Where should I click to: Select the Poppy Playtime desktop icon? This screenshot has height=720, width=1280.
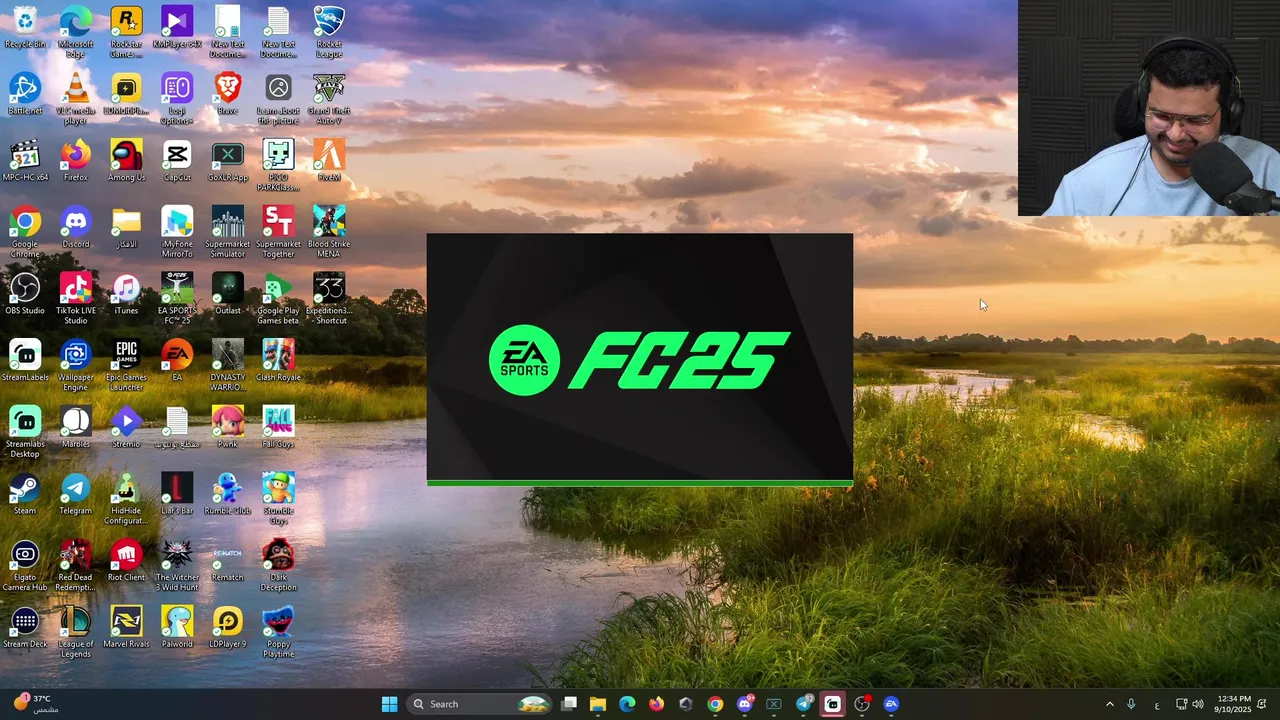point(278,632)
